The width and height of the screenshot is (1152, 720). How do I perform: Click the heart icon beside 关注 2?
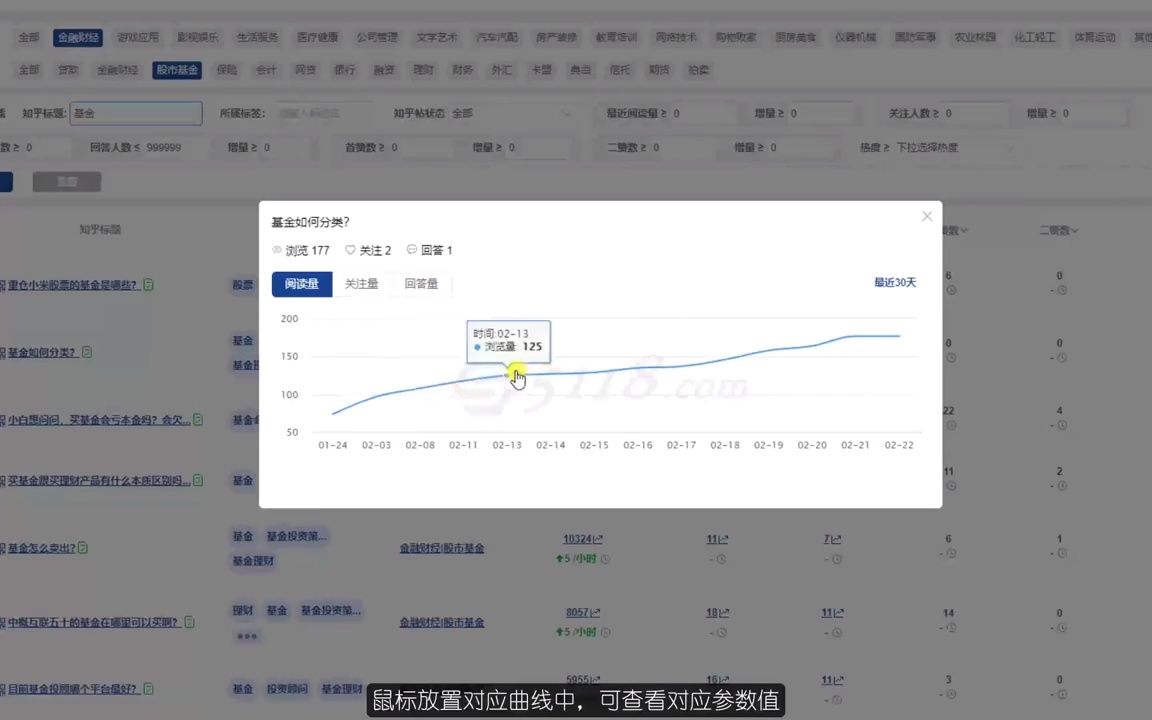[350, 251]
